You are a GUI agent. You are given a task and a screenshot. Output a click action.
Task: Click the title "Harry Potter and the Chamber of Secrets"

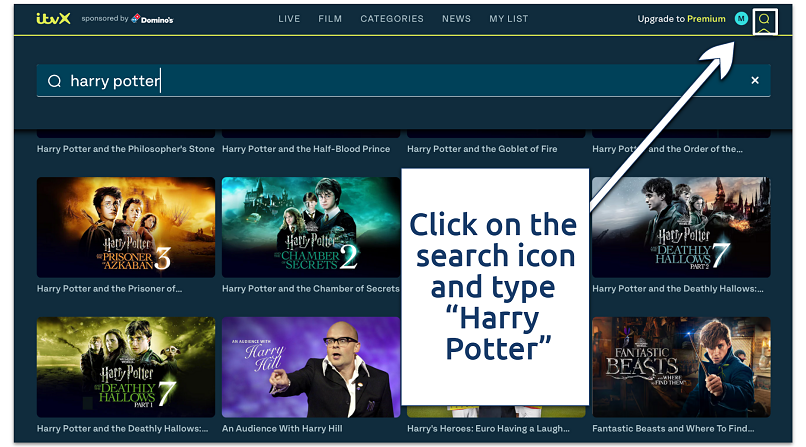(310, 289)
